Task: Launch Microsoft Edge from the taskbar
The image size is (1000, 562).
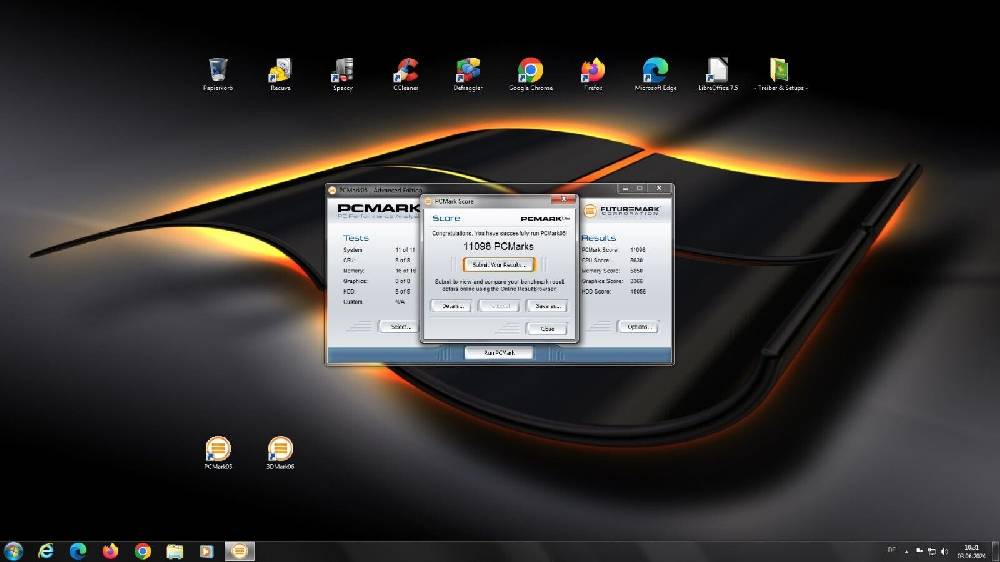Action: (x=78, y=551)
